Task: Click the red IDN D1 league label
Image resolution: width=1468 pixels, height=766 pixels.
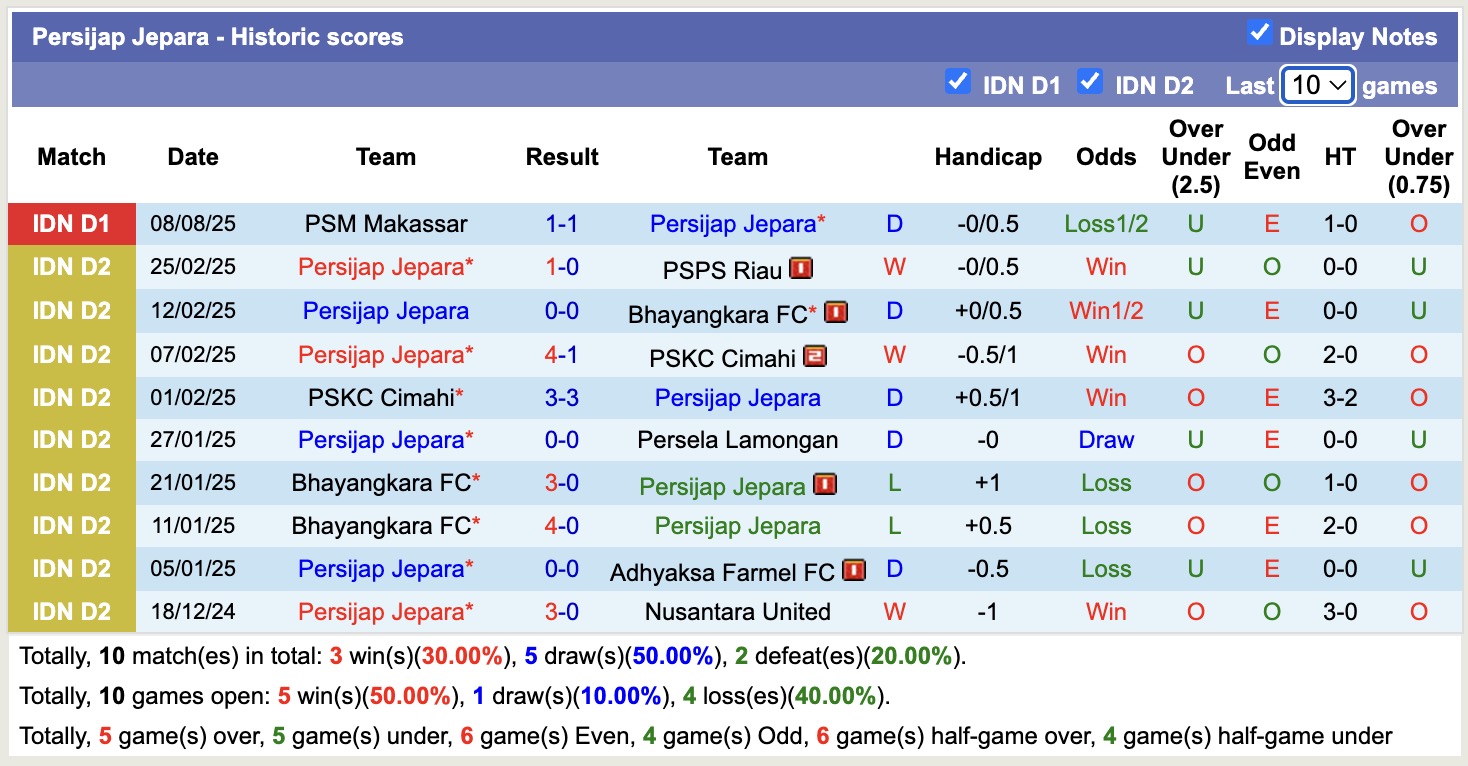Action: coord(71,224)
